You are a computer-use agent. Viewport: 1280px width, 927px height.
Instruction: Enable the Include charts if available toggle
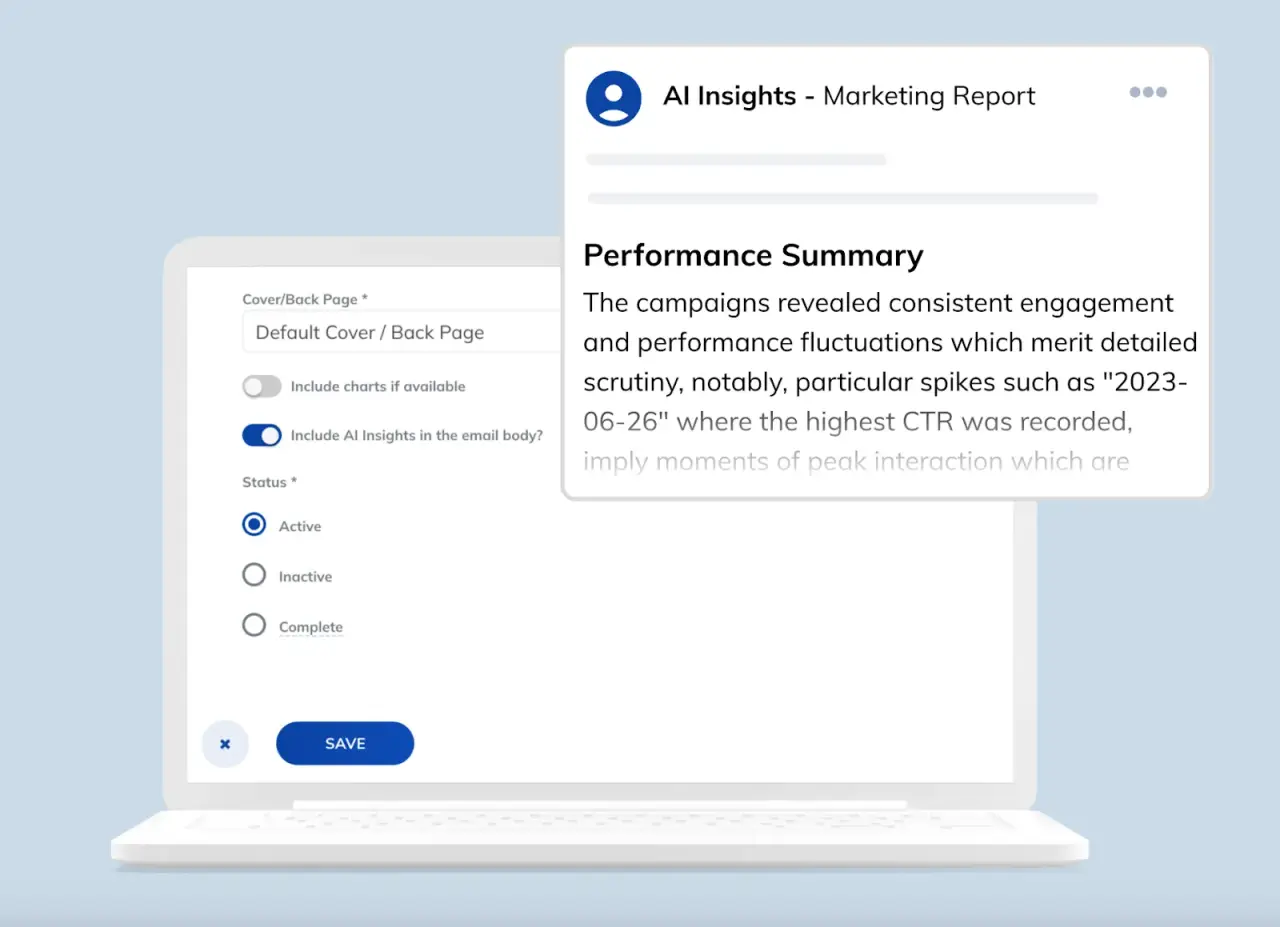(262, 386)
